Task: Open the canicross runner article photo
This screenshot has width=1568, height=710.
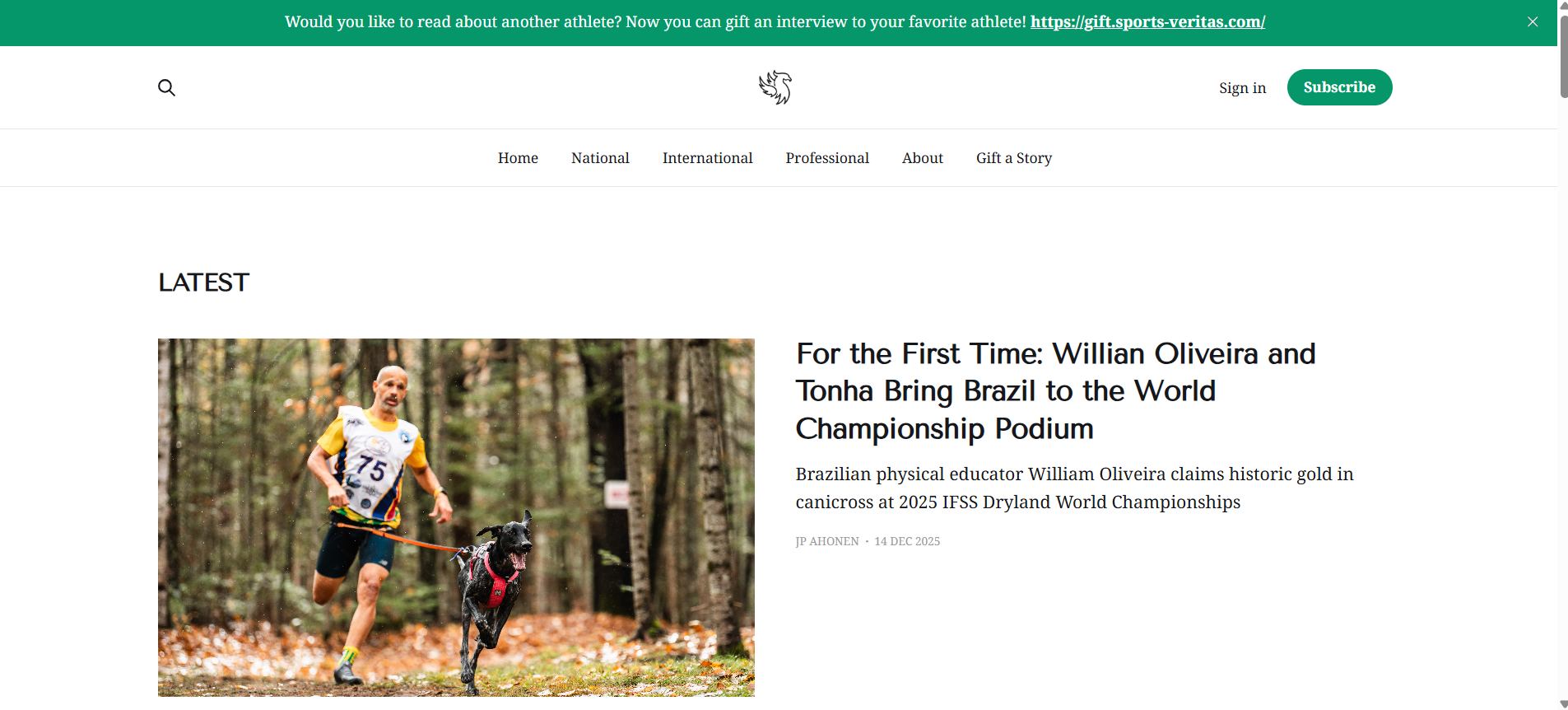Action: point(456,517)
